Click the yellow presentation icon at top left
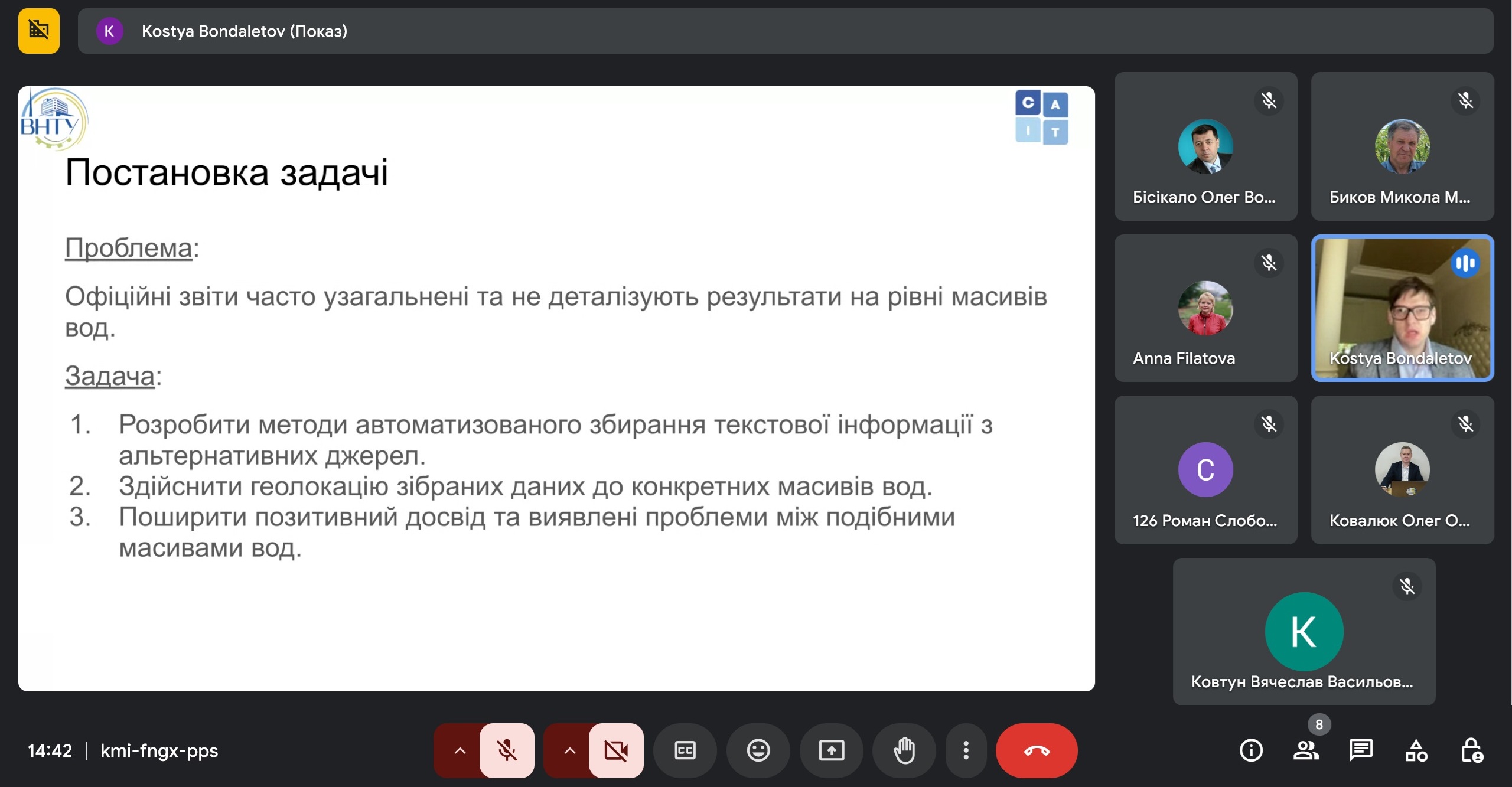Screen dimensions: 1512x787 pyautogui.click(x=39, y=31)
